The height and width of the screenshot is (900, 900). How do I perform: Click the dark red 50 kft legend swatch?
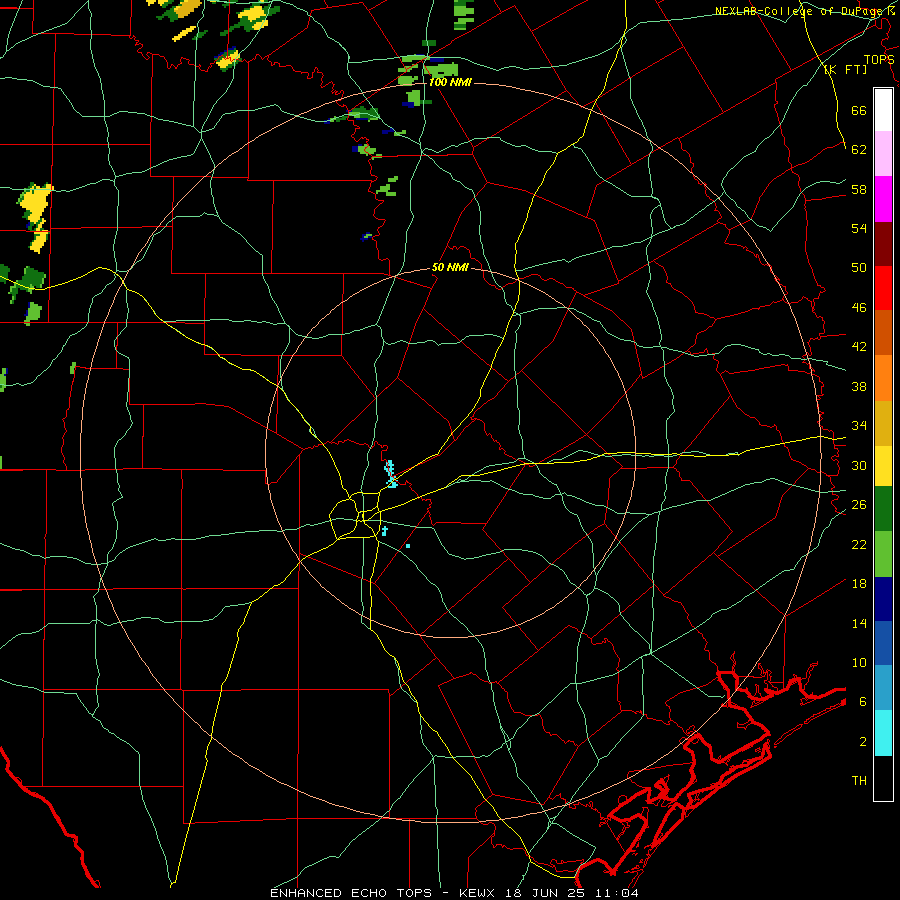click(x=883, y=244)
